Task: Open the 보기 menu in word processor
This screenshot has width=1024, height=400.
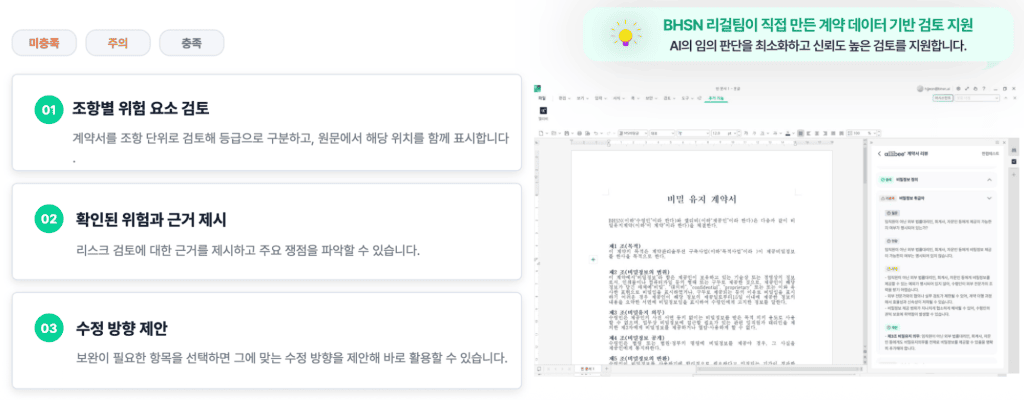Action: pyautogui.click(x=581, y=98)
